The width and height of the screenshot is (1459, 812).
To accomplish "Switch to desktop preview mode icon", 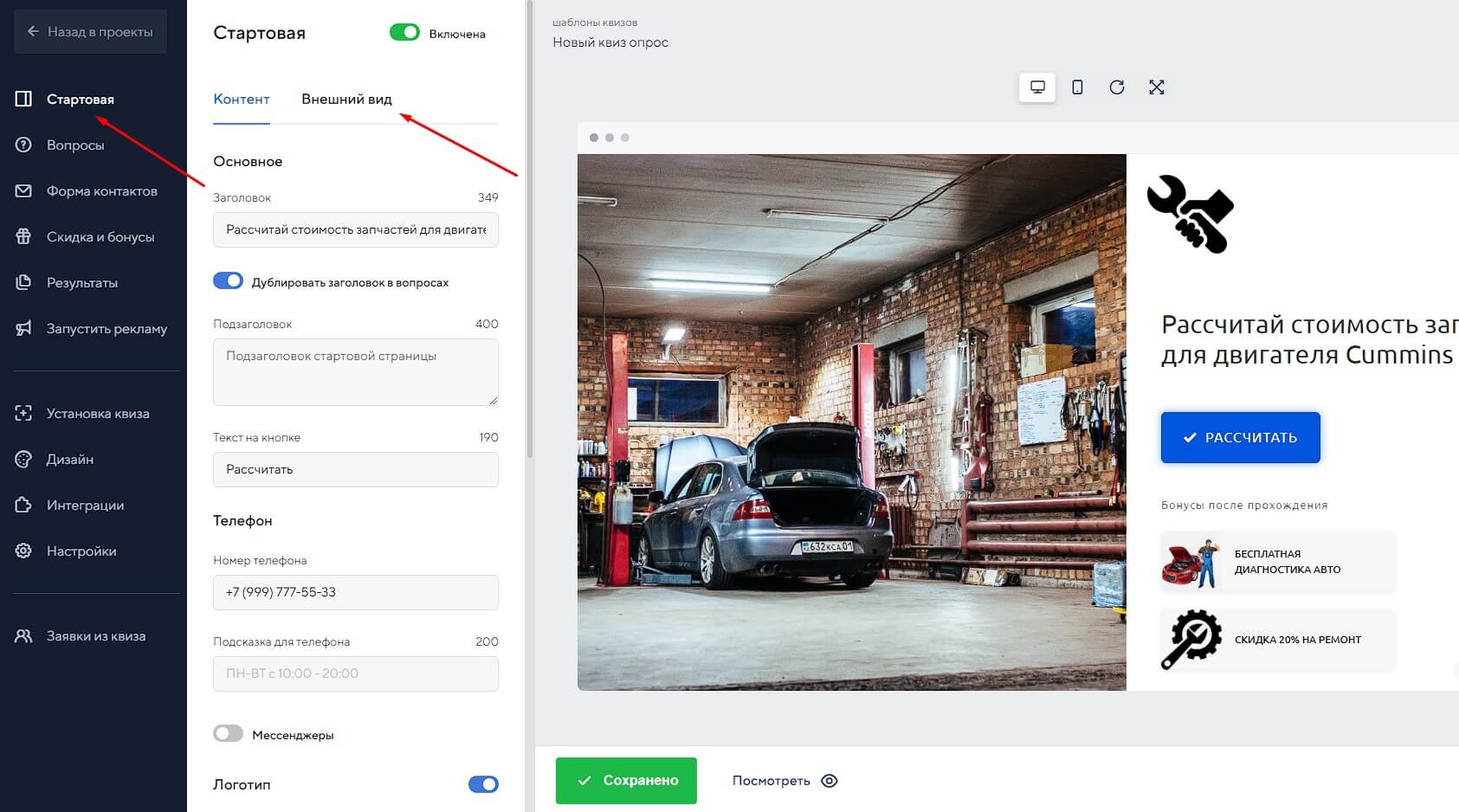I will point(1037,87).
